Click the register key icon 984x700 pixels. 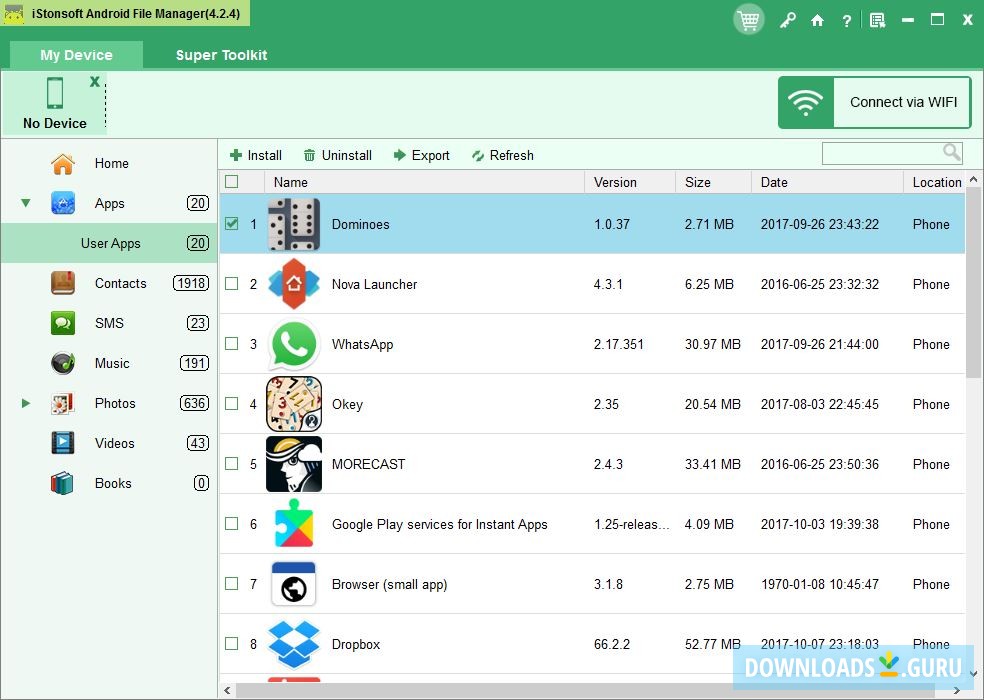point(788,21)
